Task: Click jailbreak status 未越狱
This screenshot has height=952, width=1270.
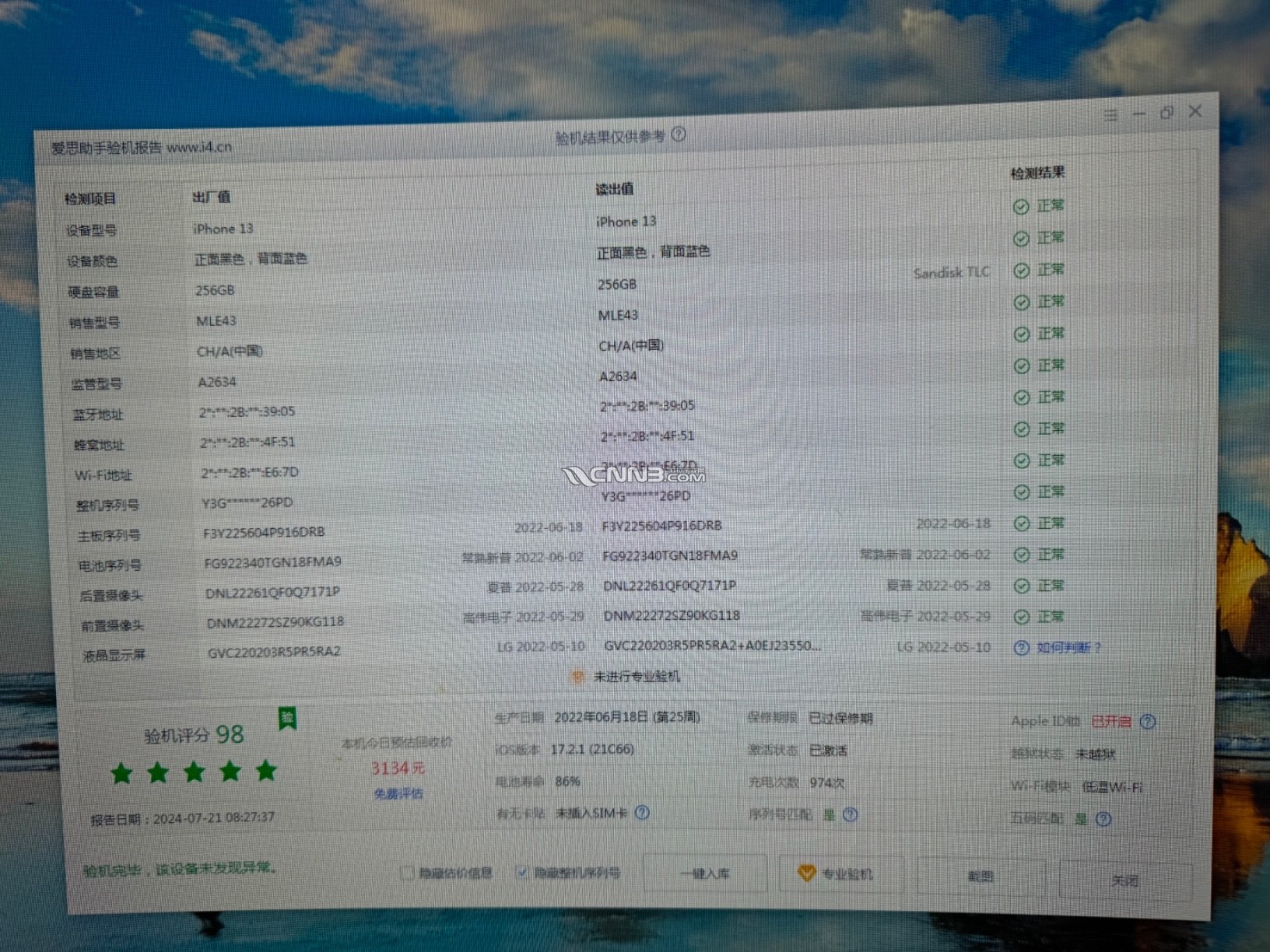Action: click(1096, 754)
